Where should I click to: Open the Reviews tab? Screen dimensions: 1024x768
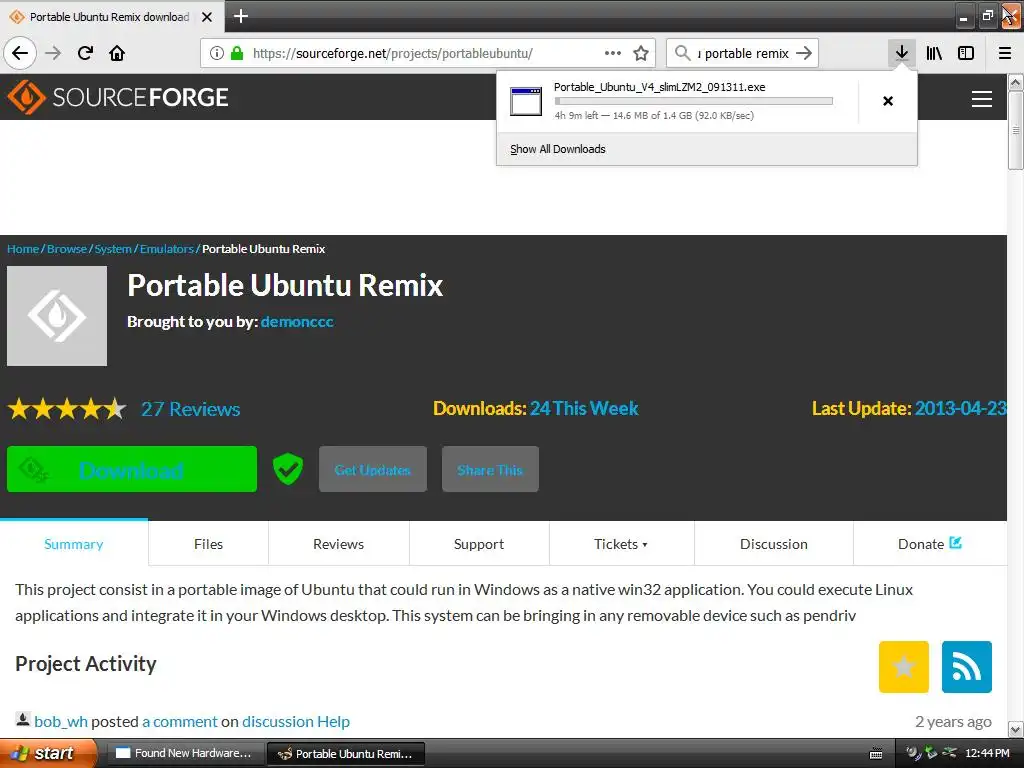coord(338,544)
